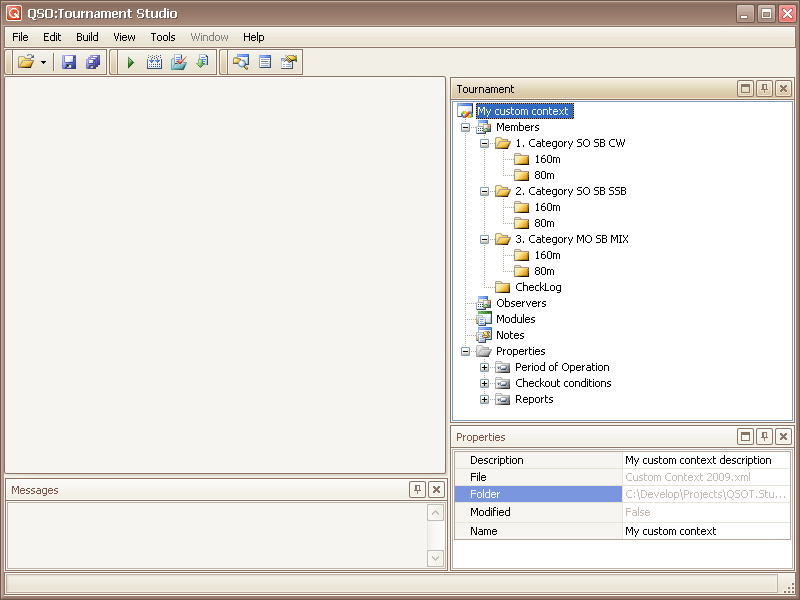800x600 pixels.
Task: Toggle the pin on Messages panel
Action: 417,490
